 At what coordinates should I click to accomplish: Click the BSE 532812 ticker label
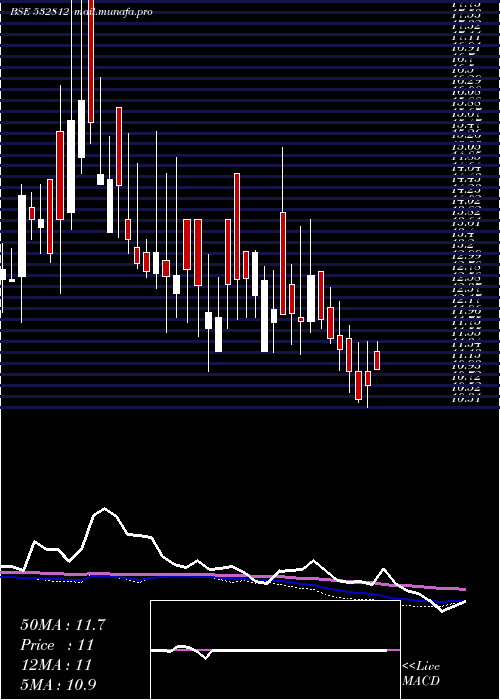40,12
